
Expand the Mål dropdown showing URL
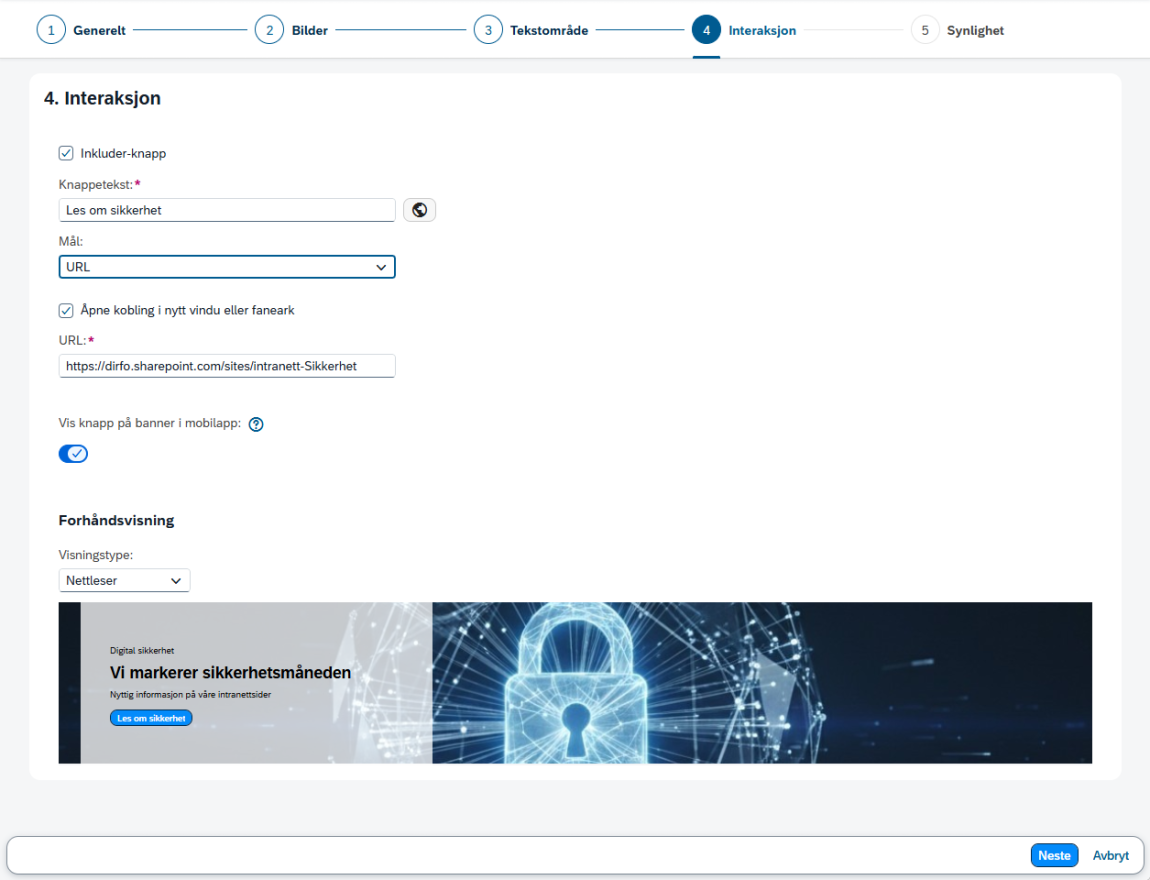227,267
